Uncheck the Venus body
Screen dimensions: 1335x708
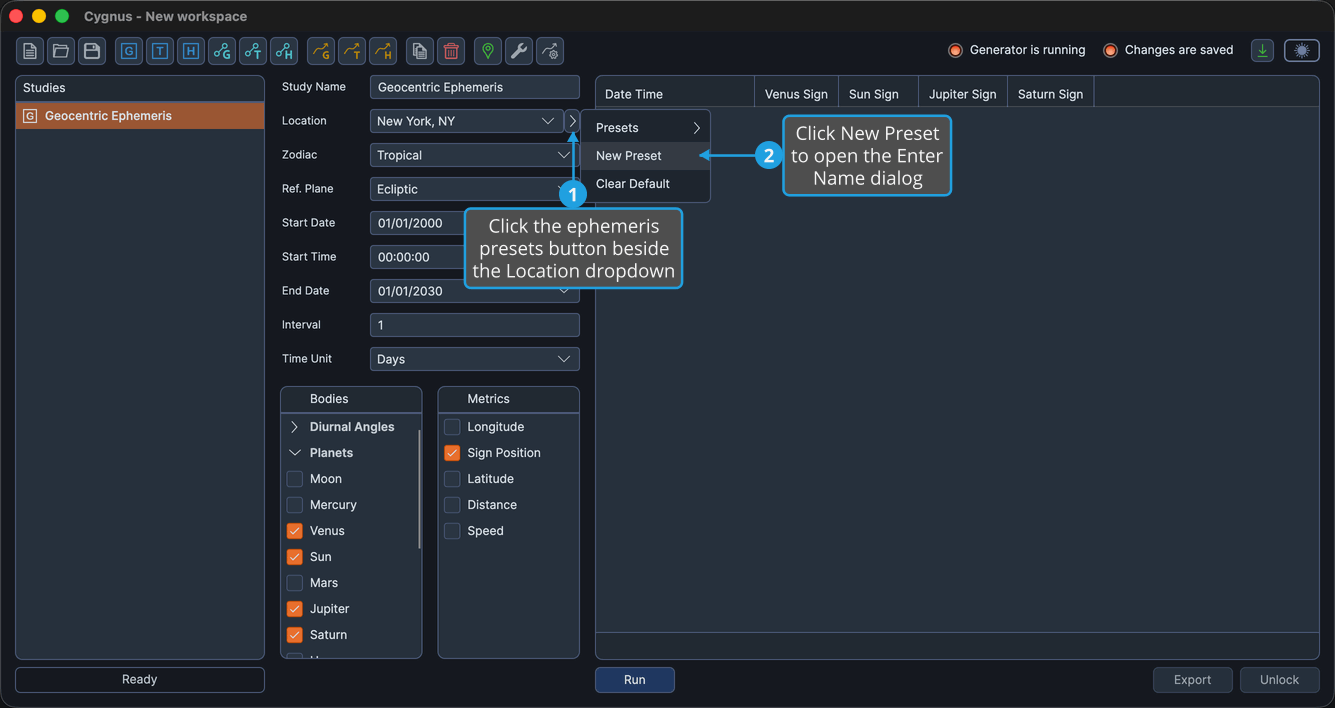295,531
